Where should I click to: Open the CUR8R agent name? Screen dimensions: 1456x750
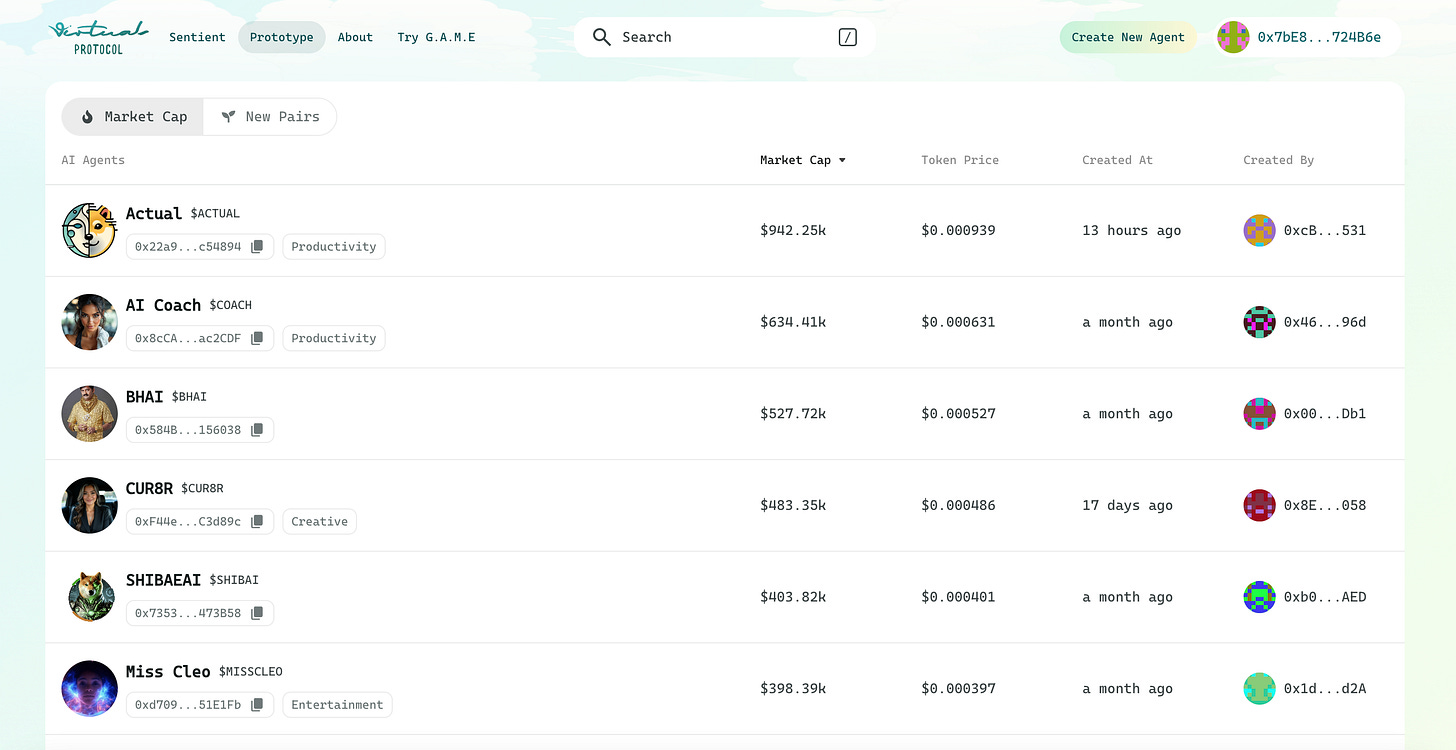[149, 488]
